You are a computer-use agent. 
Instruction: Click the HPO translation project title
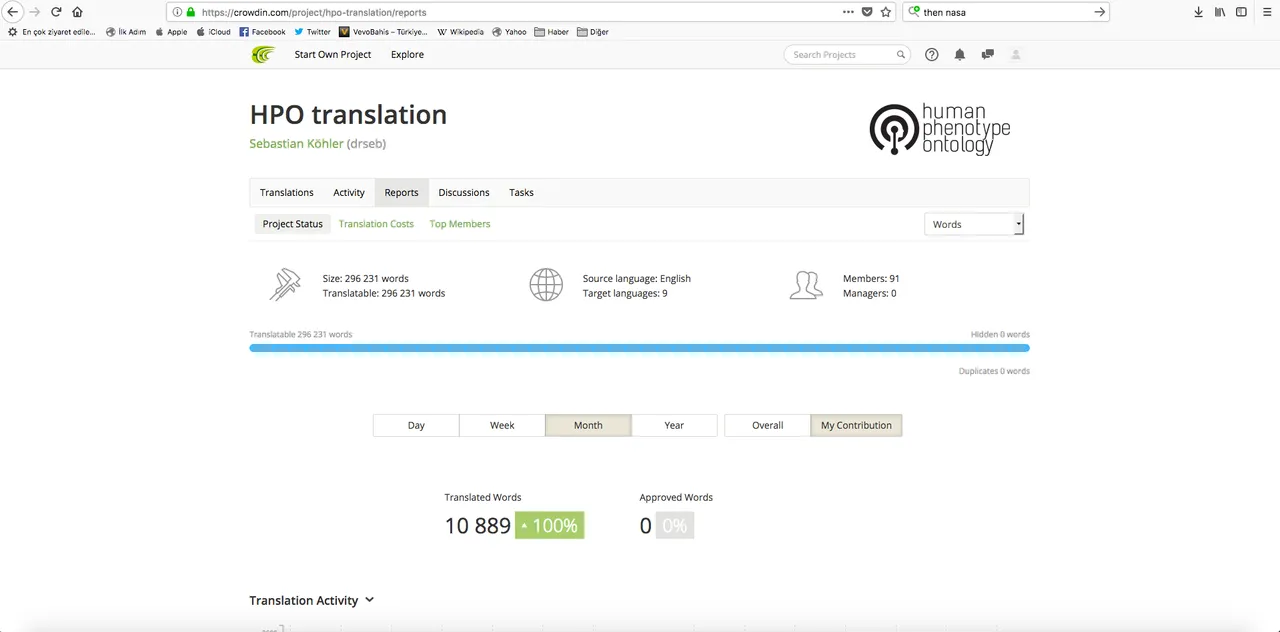pos(348,114)
